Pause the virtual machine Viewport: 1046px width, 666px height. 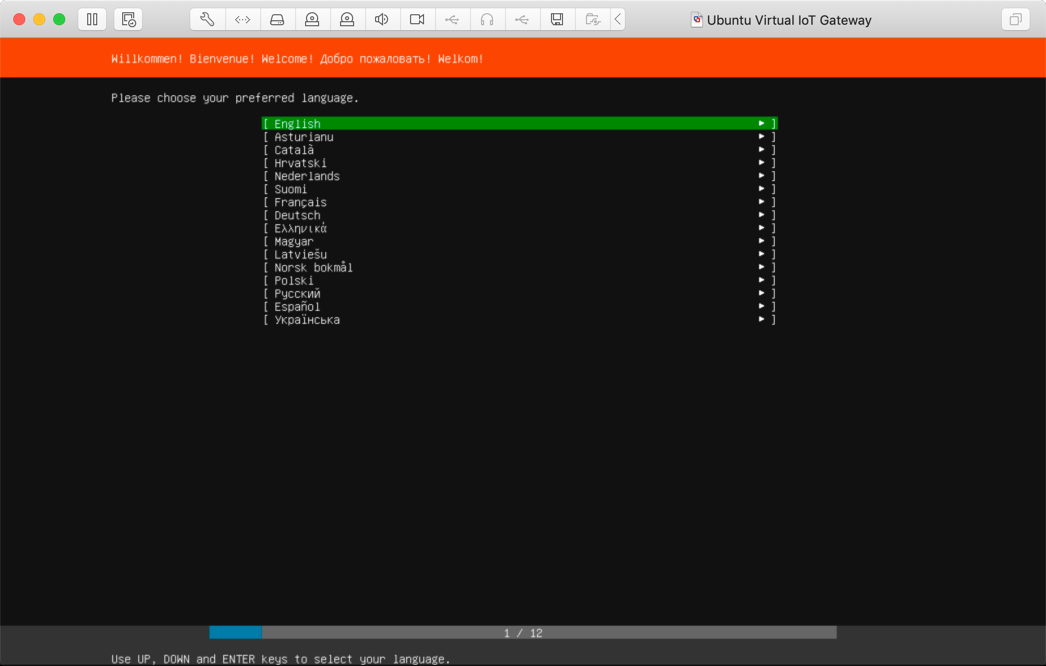click(92, 19)
